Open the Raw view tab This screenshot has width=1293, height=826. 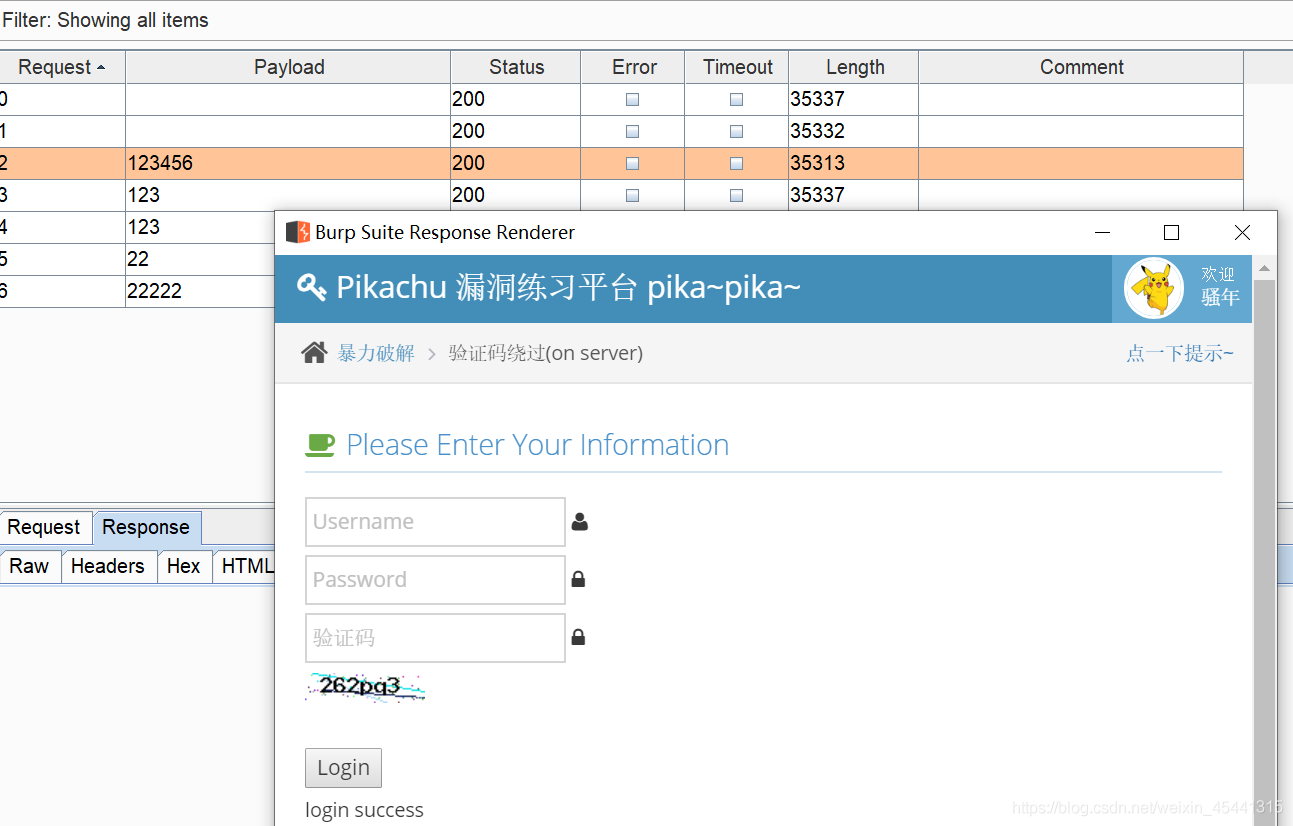[x=29, y=566]
